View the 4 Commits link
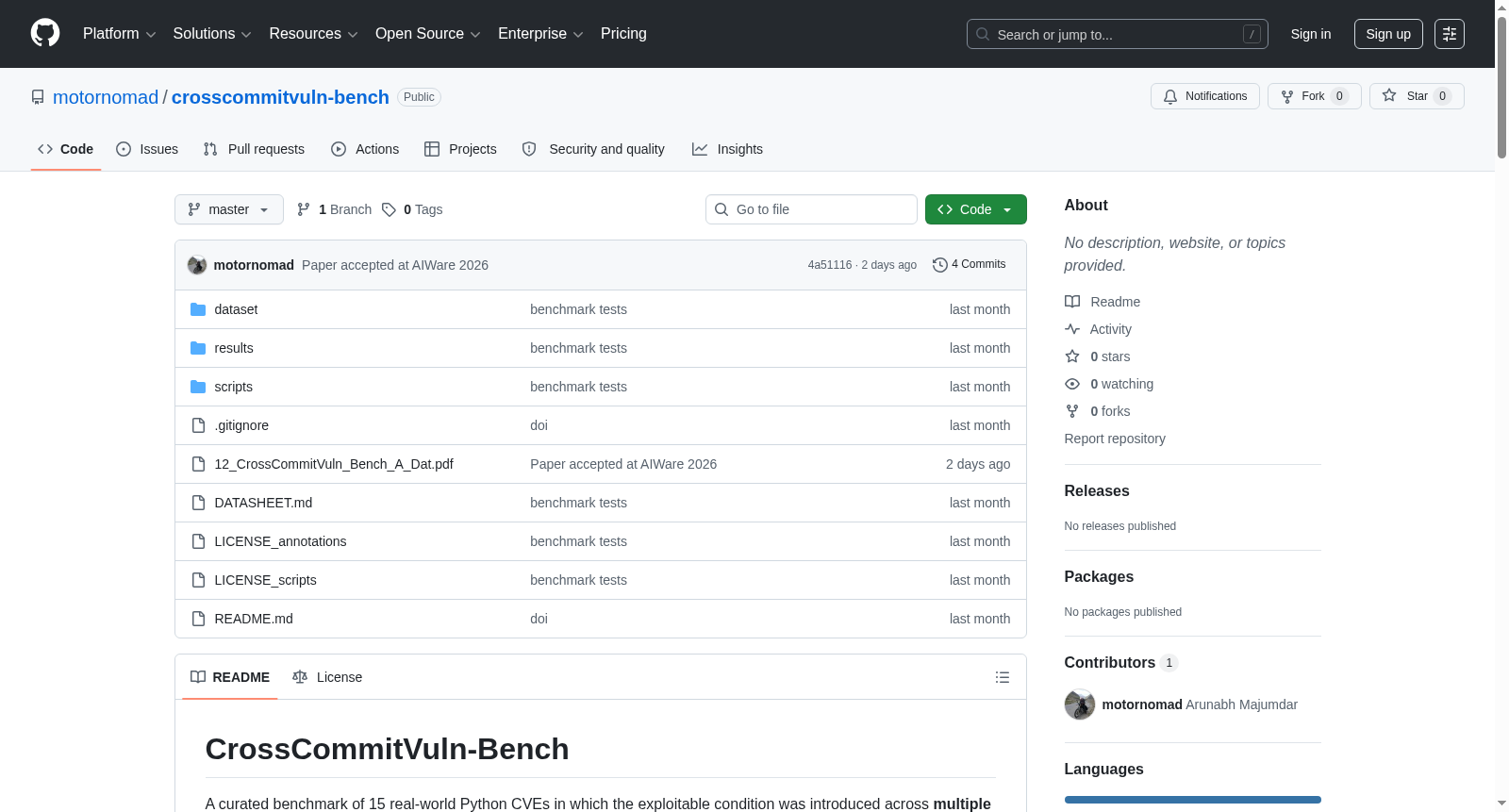 [x=969, y=265]
